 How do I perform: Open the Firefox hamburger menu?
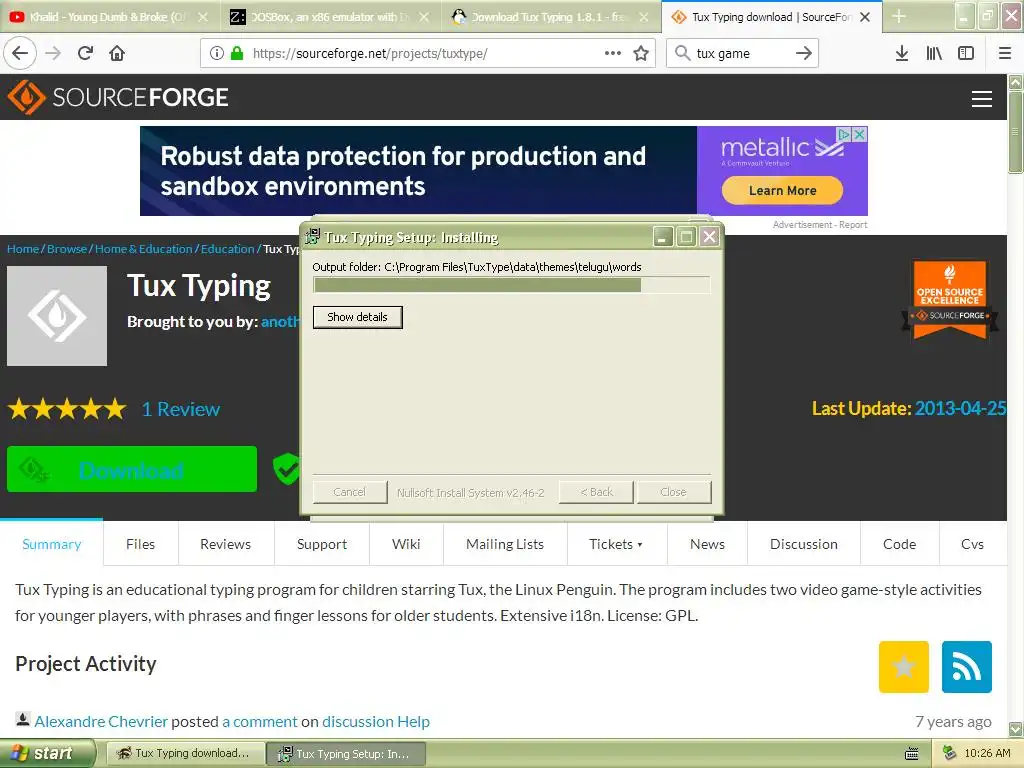pyautogui.click(x=1005, y=54)
